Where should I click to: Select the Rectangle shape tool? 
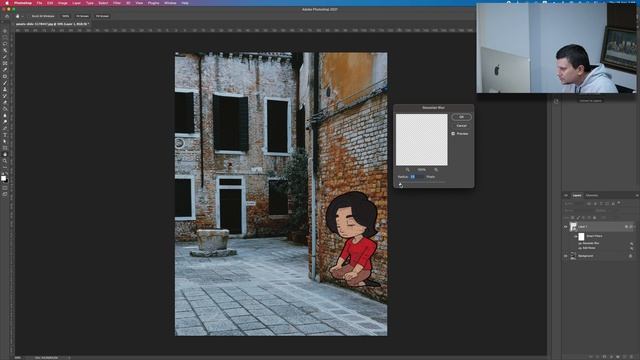[x=5, y=148]
